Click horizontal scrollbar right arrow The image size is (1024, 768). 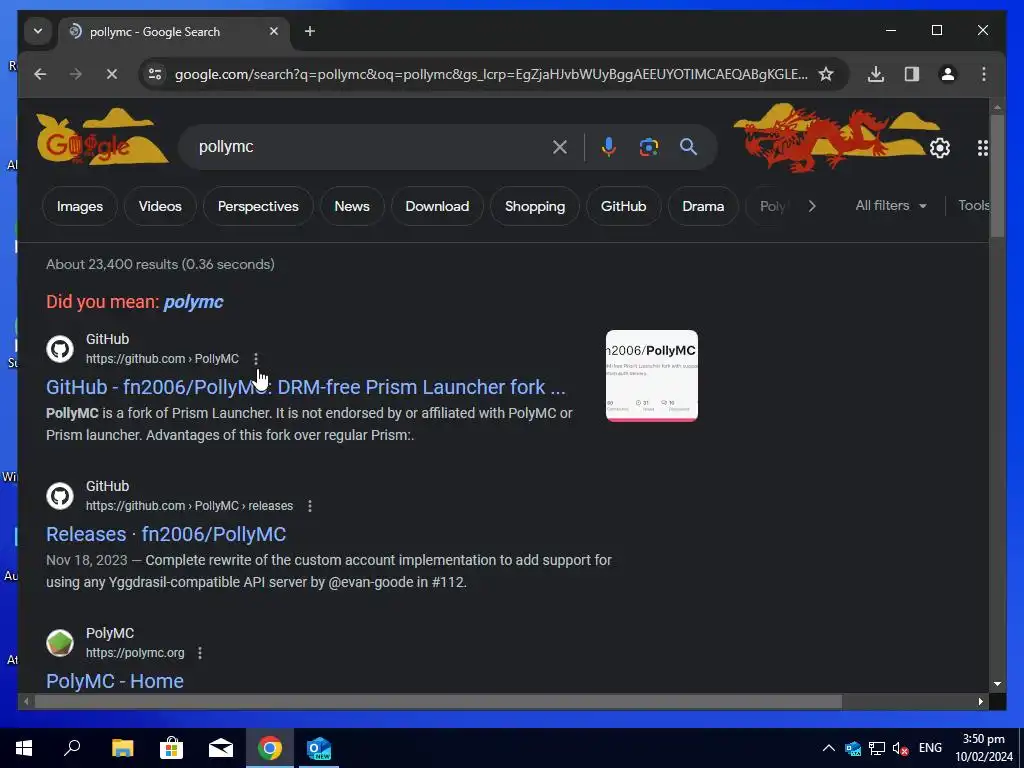pos(980,701)
